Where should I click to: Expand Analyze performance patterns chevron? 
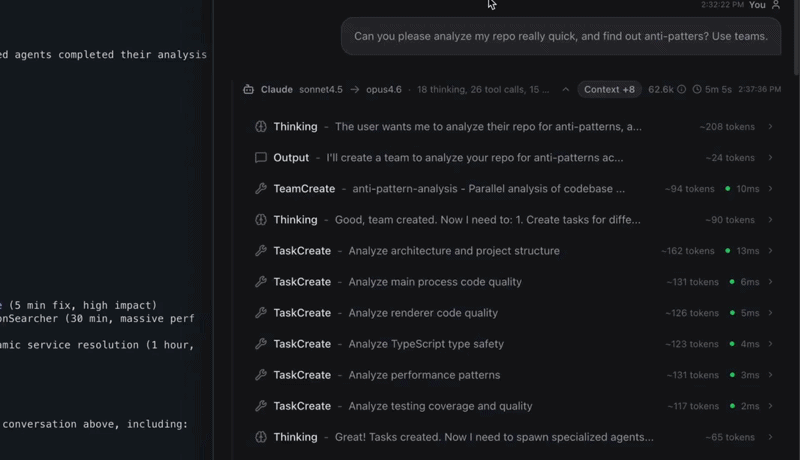click(x=770, y=375)
